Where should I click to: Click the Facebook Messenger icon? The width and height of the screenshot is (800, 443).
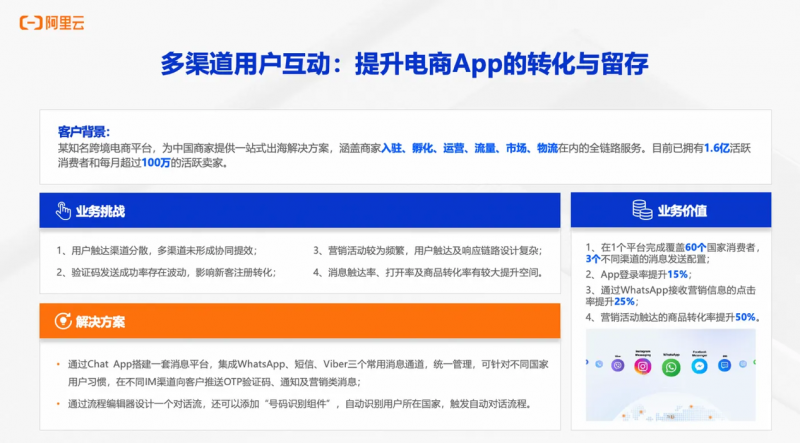click(699, 366)
